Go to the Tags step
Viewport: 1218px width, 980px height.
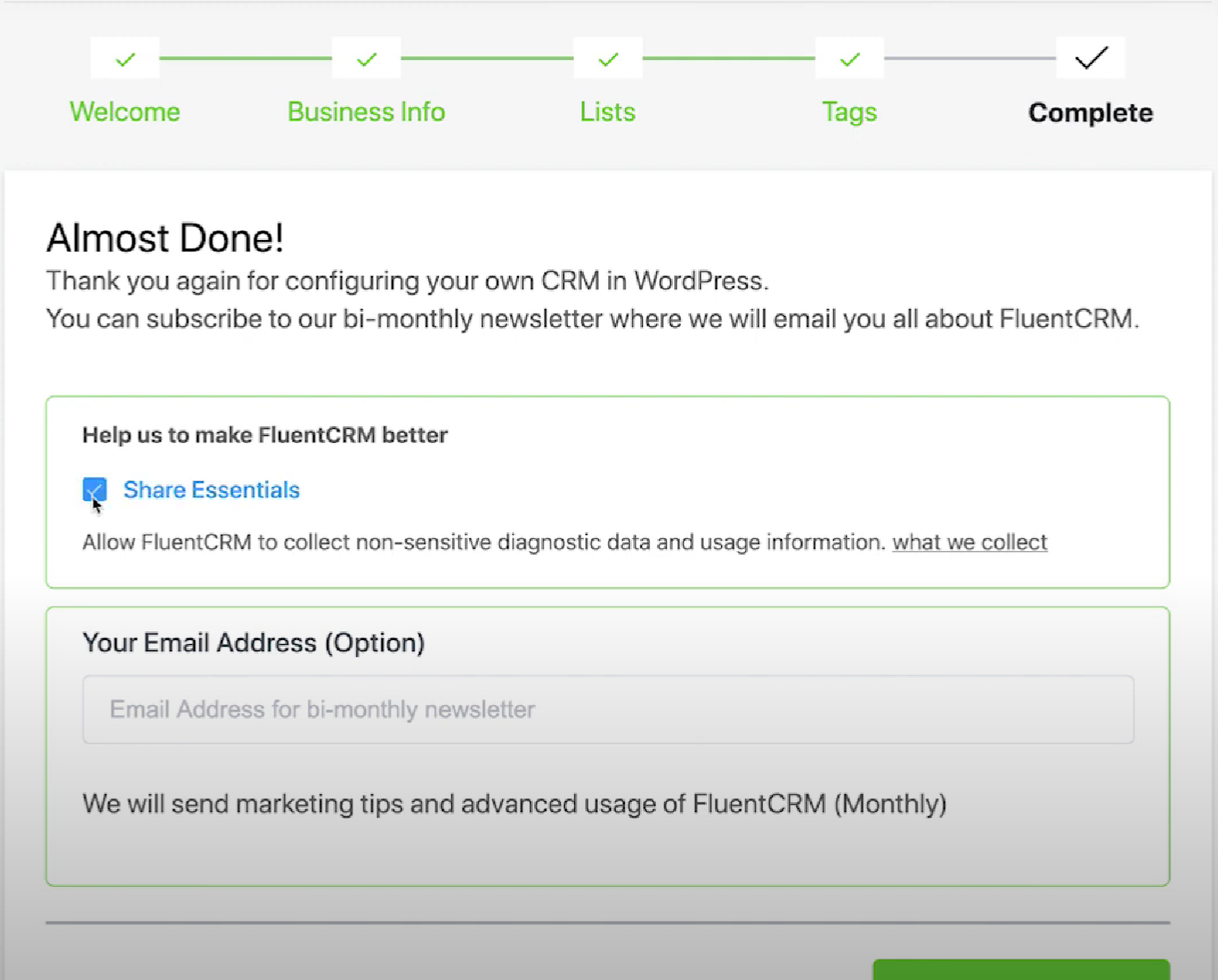tap(849, 112)
